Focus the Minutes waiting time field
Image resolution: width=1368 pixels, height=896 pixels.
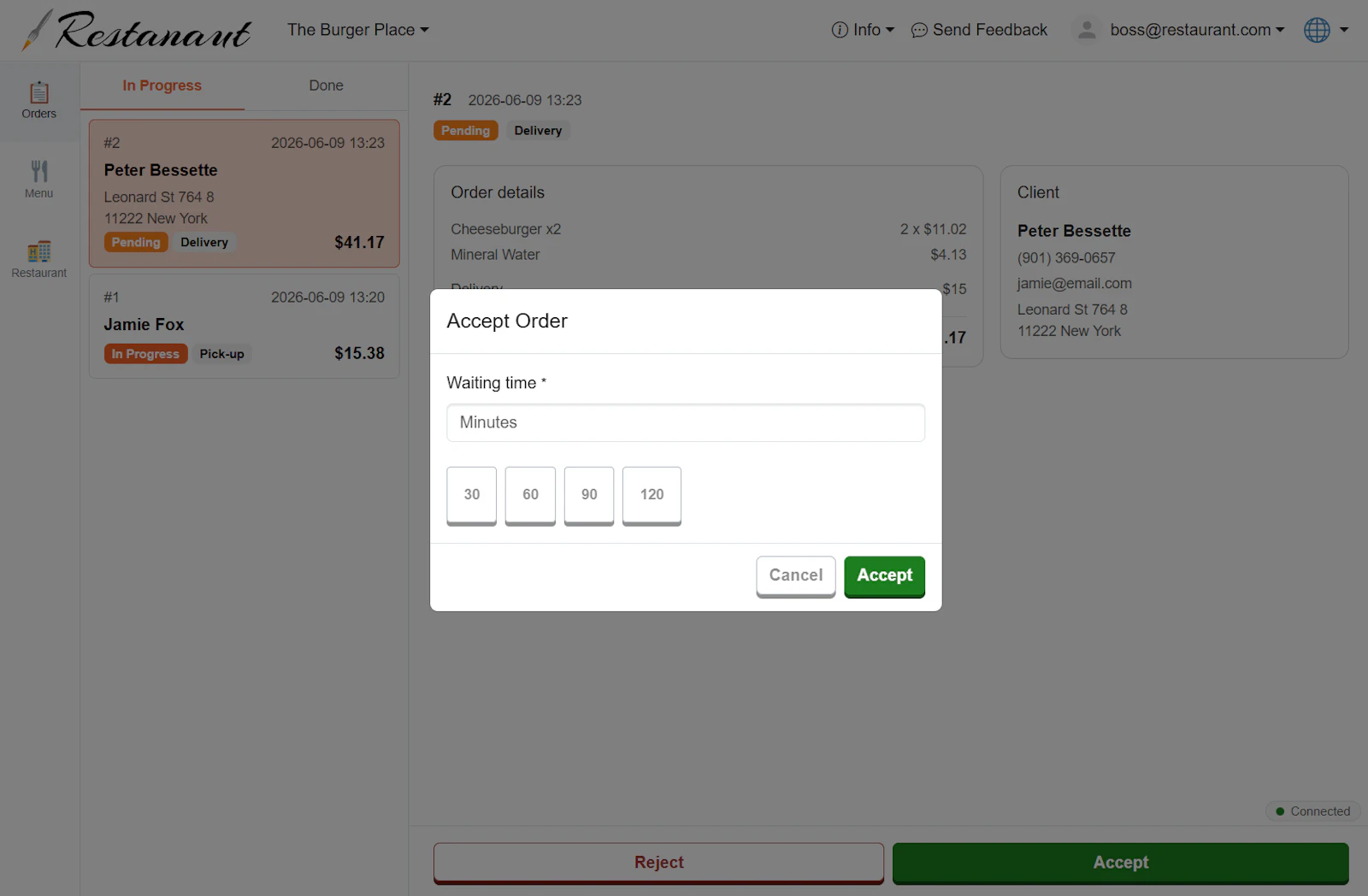[686, 422]
